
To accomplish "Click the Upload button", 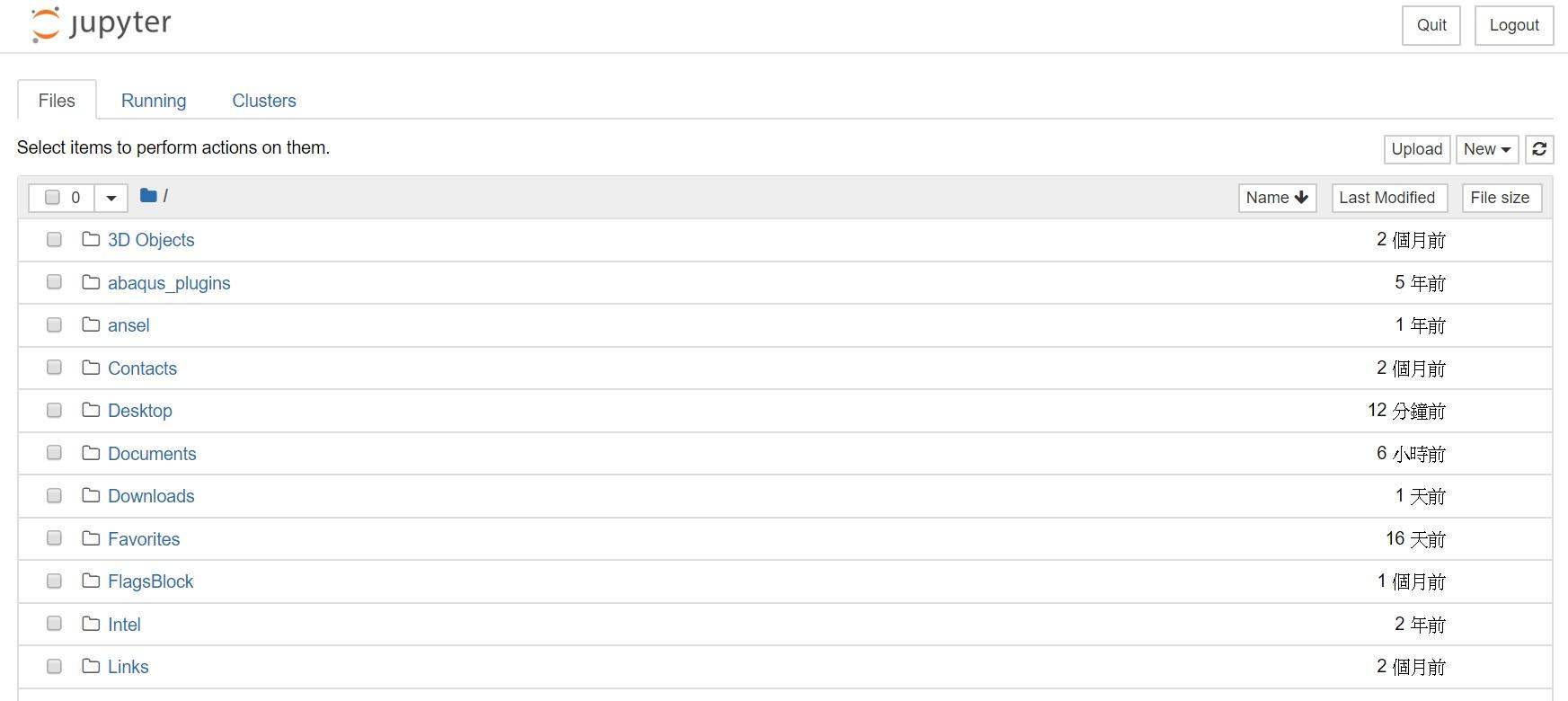I will click(1417, 149).
